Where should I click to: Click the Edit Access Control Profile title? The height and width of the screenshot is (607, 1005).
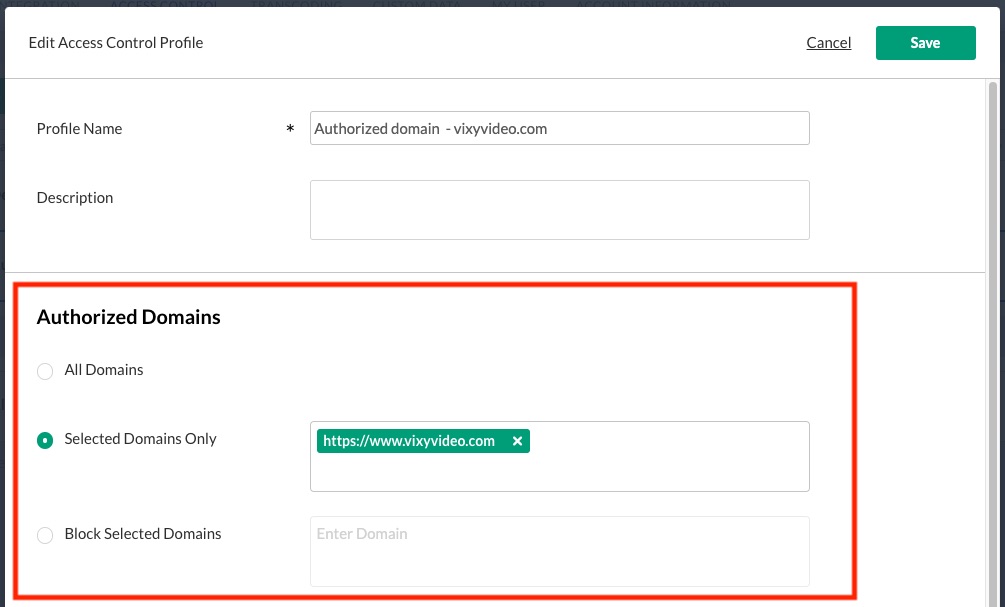(116, 43)
